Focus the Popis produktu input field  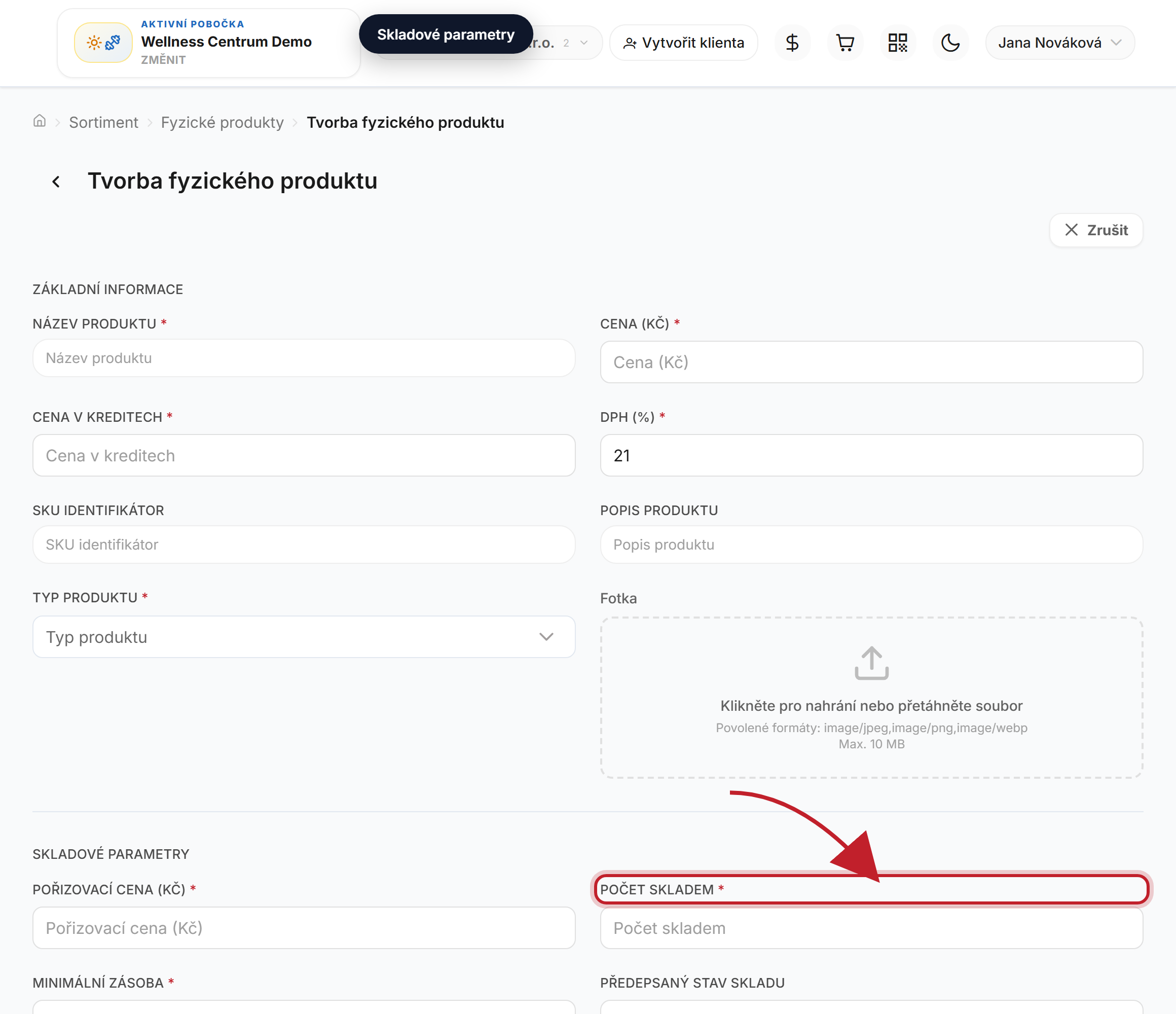(871, 545)
